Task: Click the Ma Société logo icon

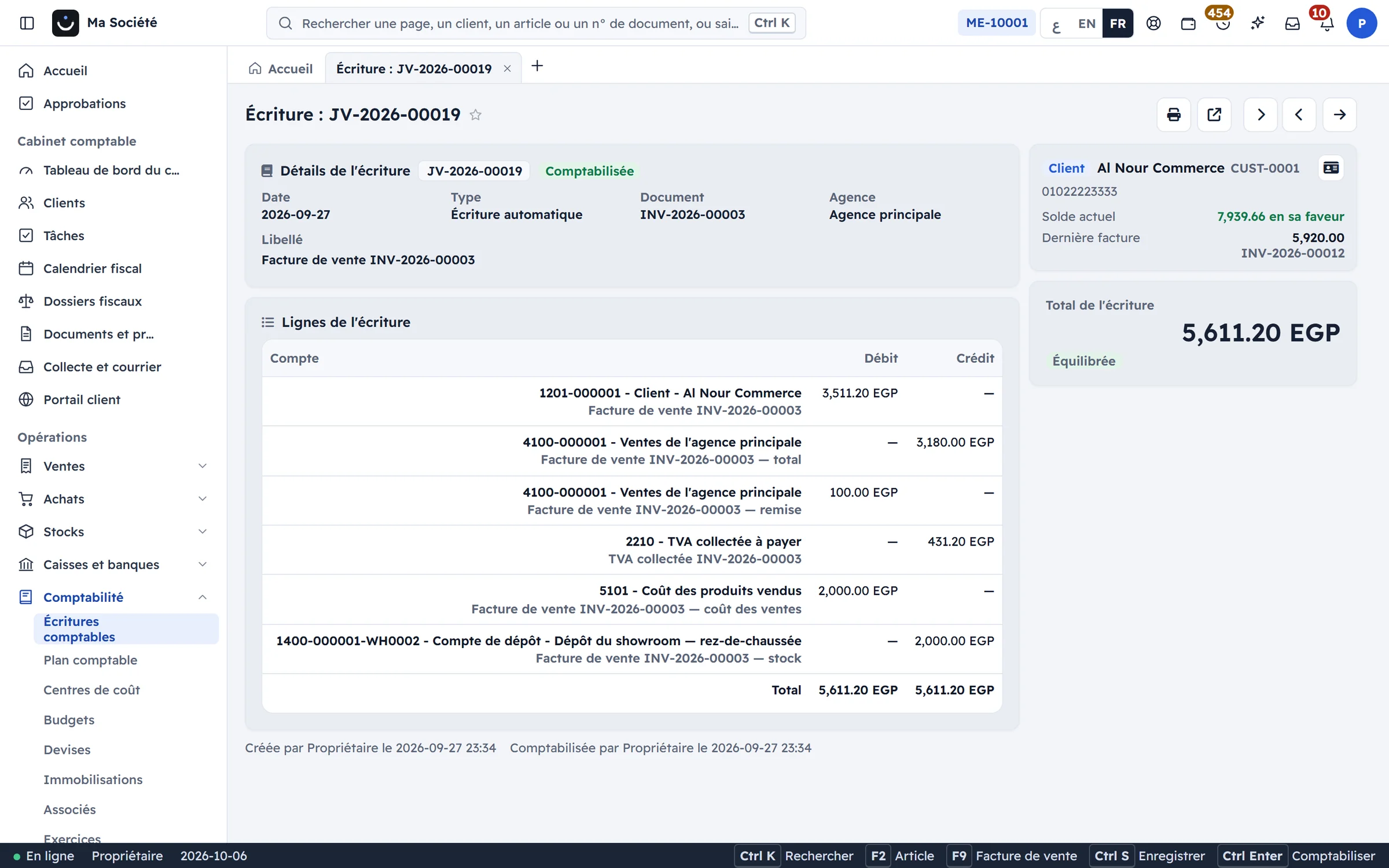Action: 65,23
